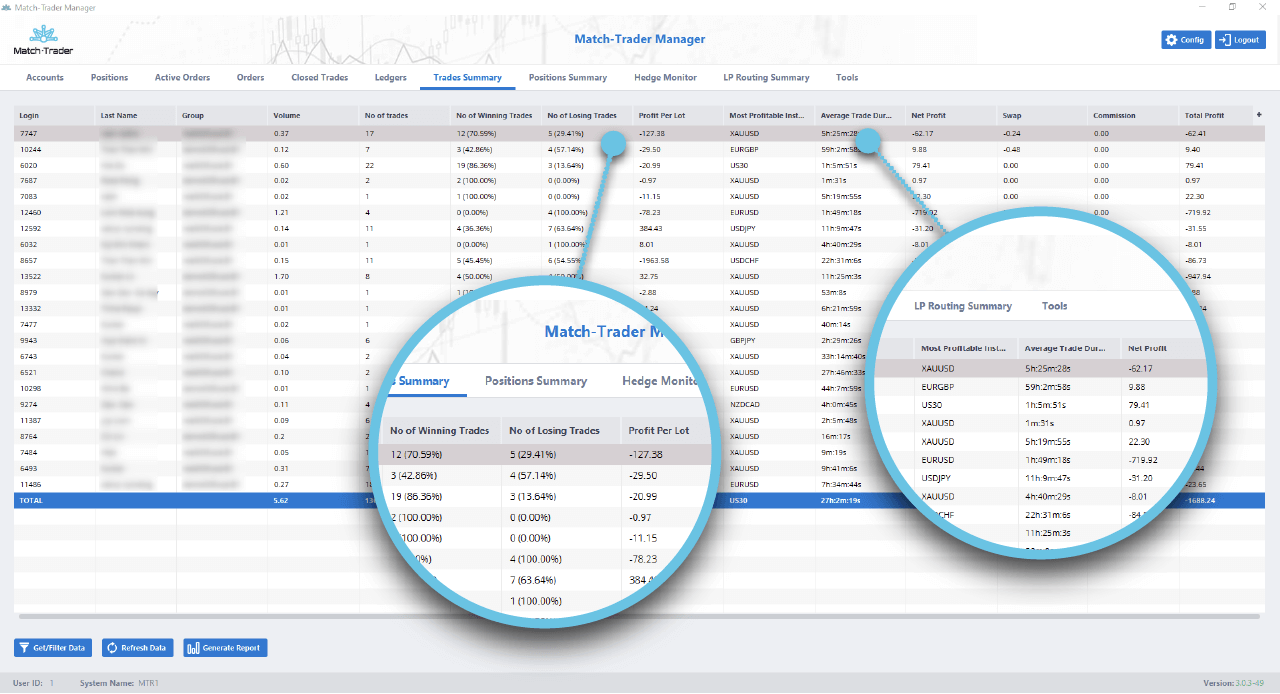
Task: Open the Positions tab
Action: [x=109, y=78]
